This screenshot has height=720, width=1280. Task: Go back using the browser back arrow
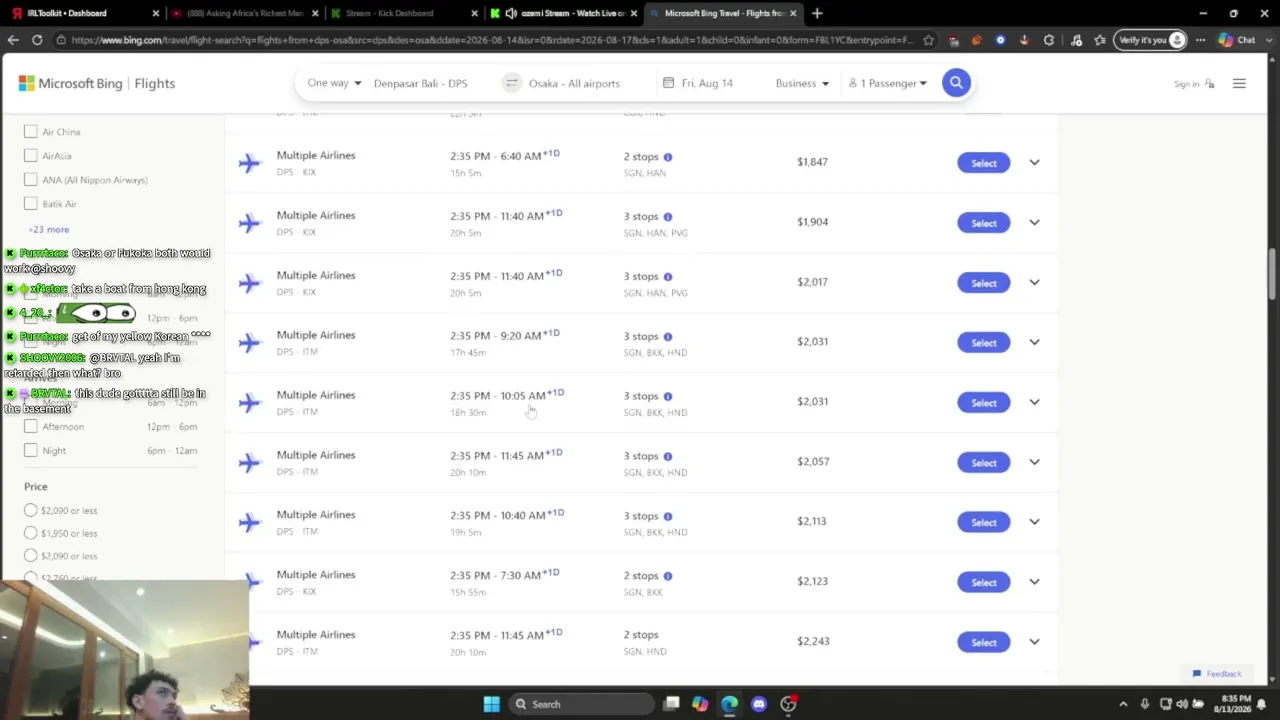[x=13, y=40]
